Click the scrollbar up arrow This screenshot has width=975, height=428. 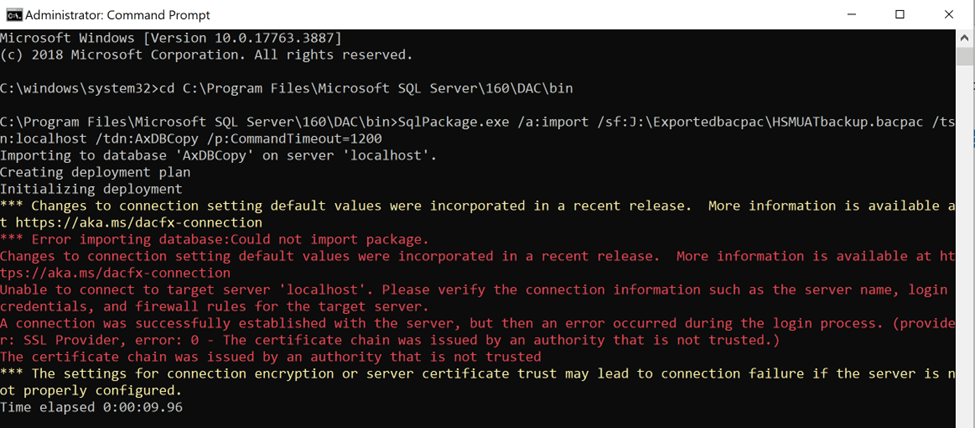point(966,36)
